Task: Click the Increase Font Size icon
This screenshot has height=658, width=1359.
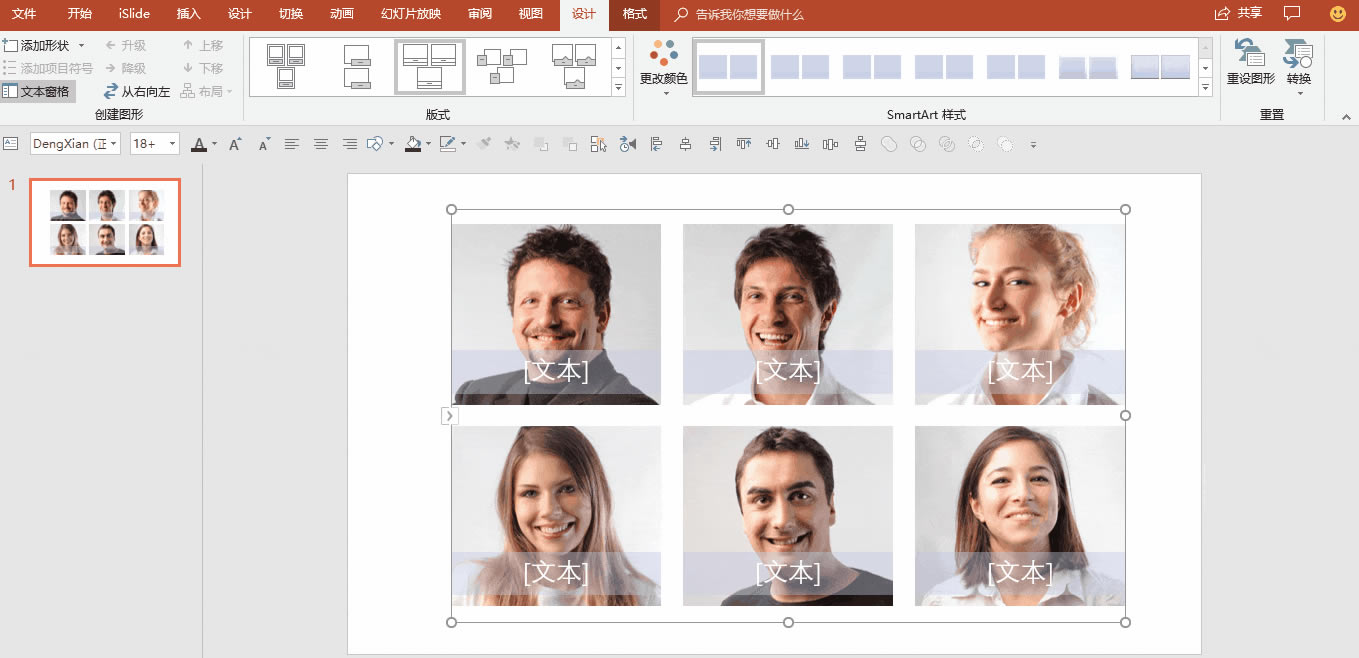Action: click(233, 143)
